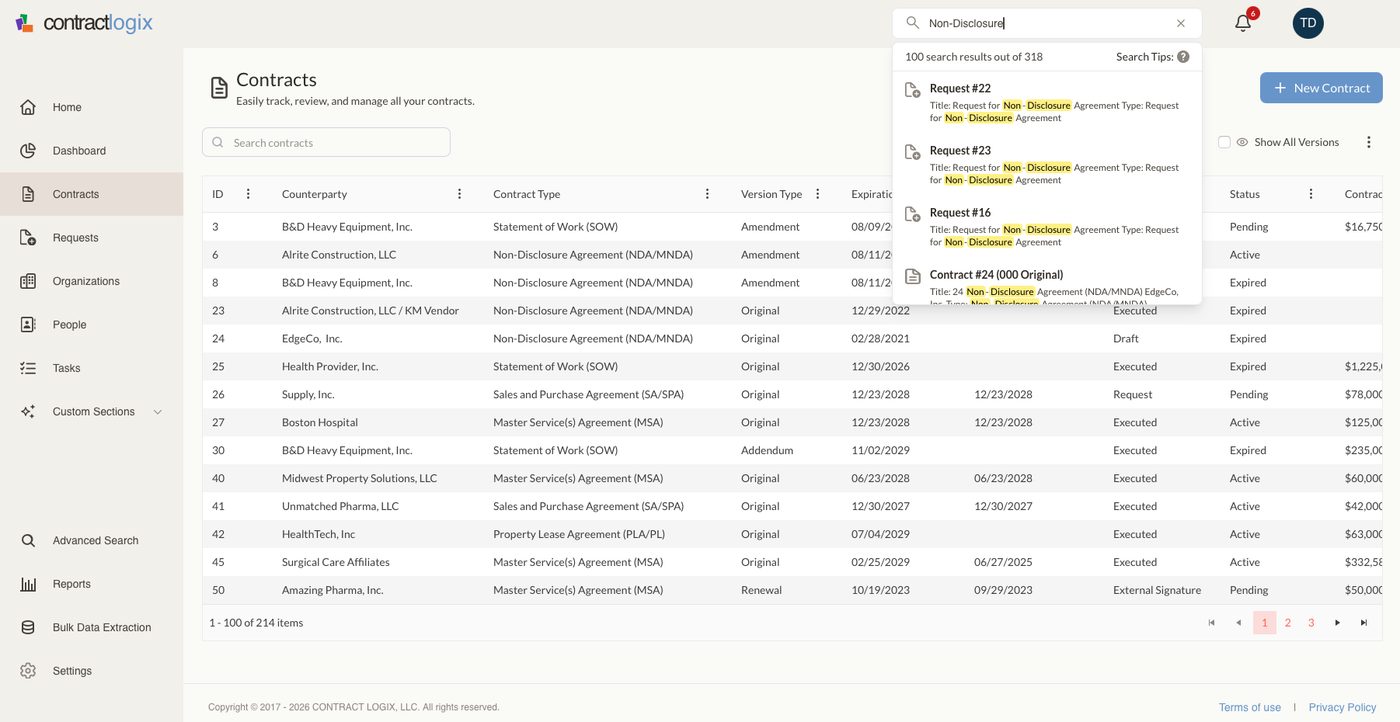Image resolution: width=1400 pixels, height=722 pixels.
Task: Open the Version Type column menu
Action: (817, 194)
